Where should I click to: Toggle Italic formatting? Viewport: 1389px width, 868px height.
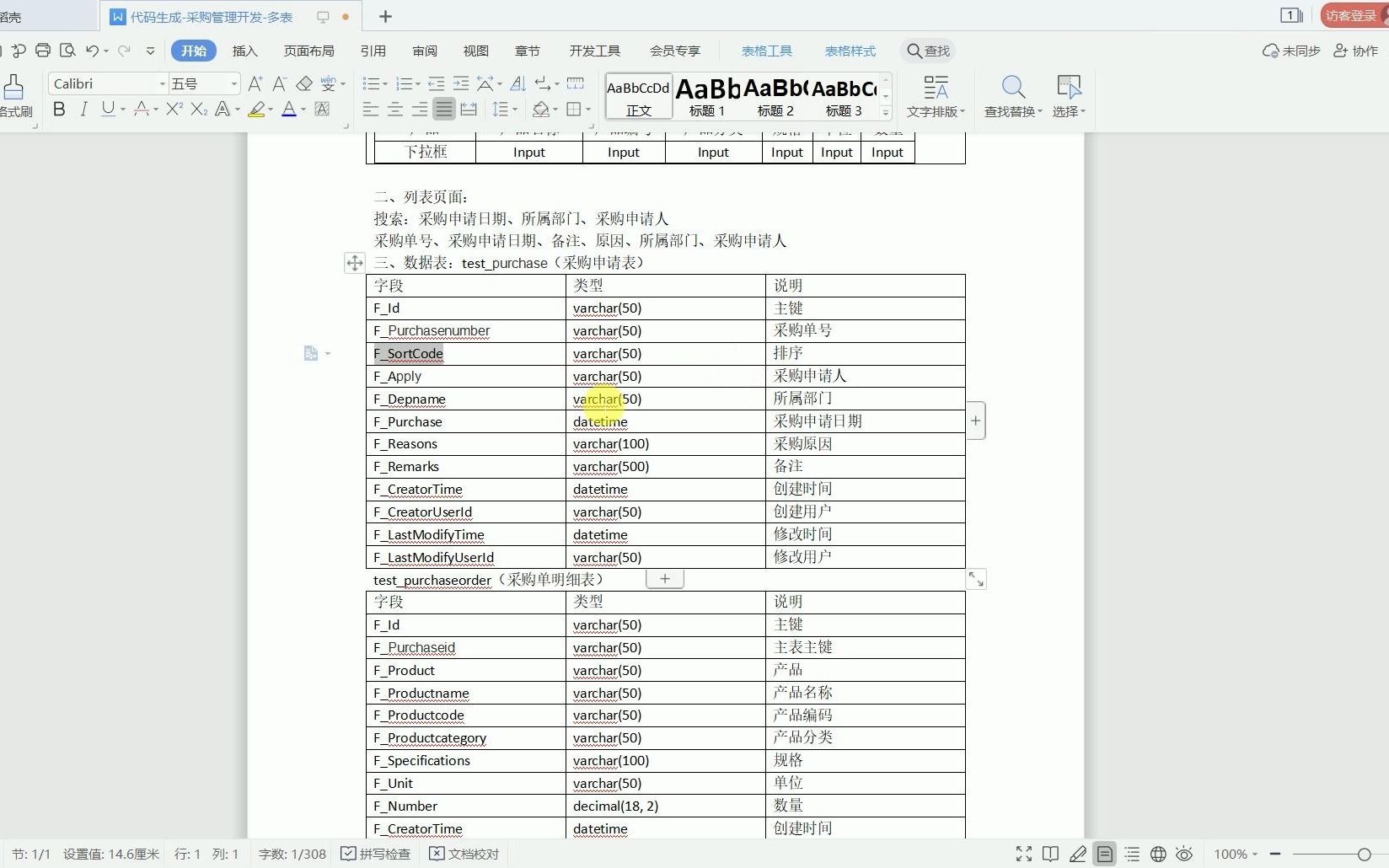[83, 109]
